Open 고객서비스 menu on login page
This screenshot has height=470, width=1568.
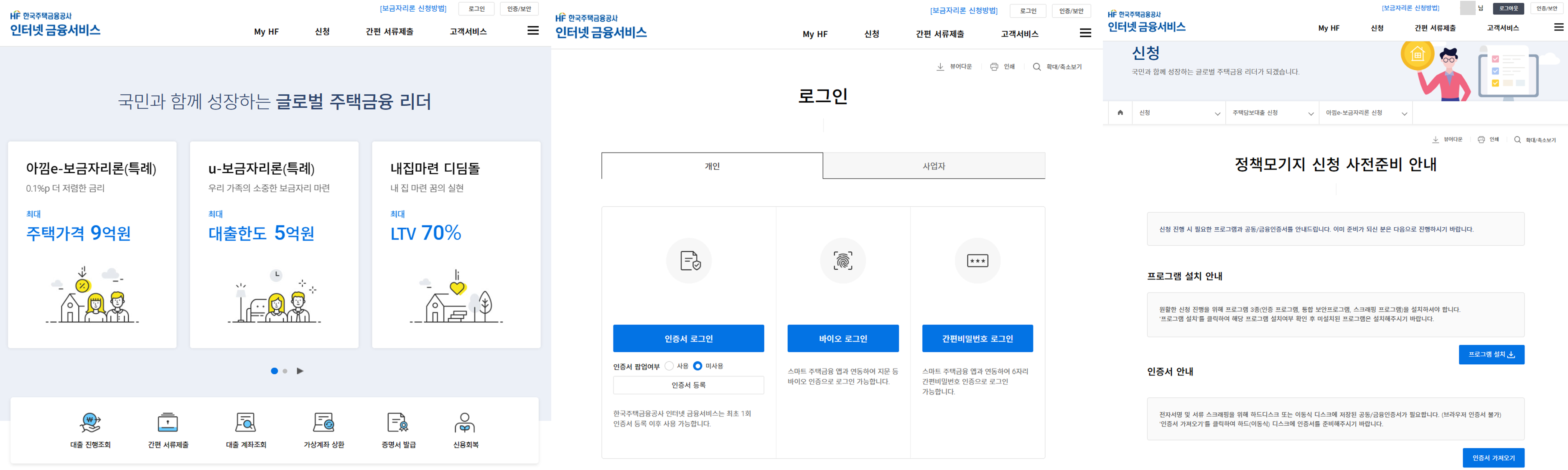tap(1020, 34)
